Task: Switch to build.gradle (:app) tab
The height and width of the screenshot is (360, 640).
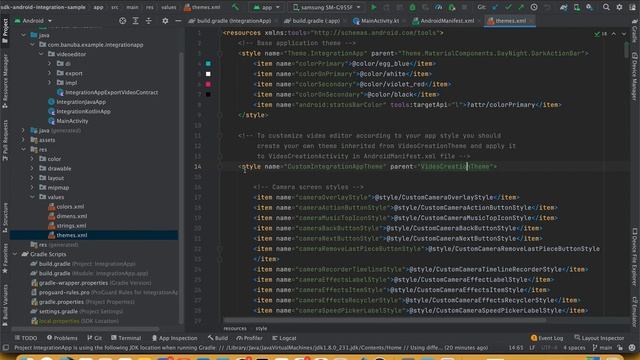Action: [314, 20]
